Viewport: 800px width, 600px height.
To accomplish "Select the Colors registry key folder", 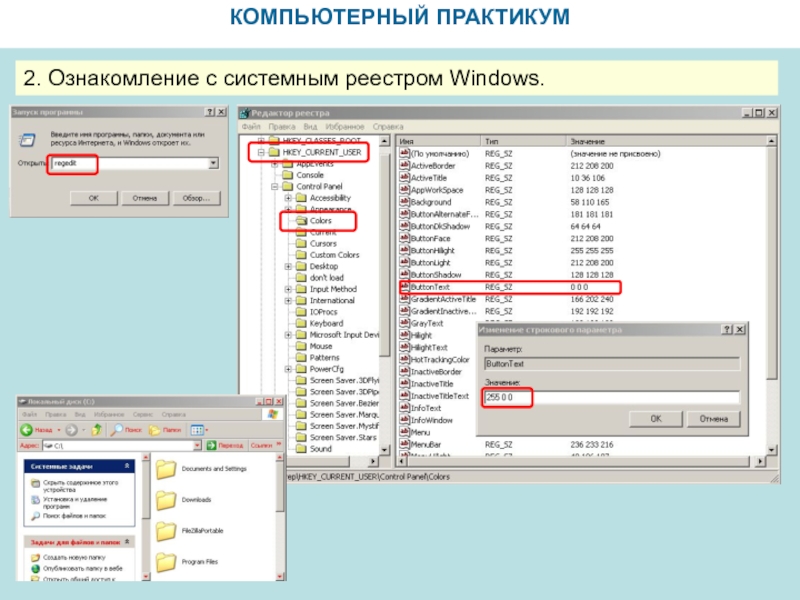I will coord(299,220).
